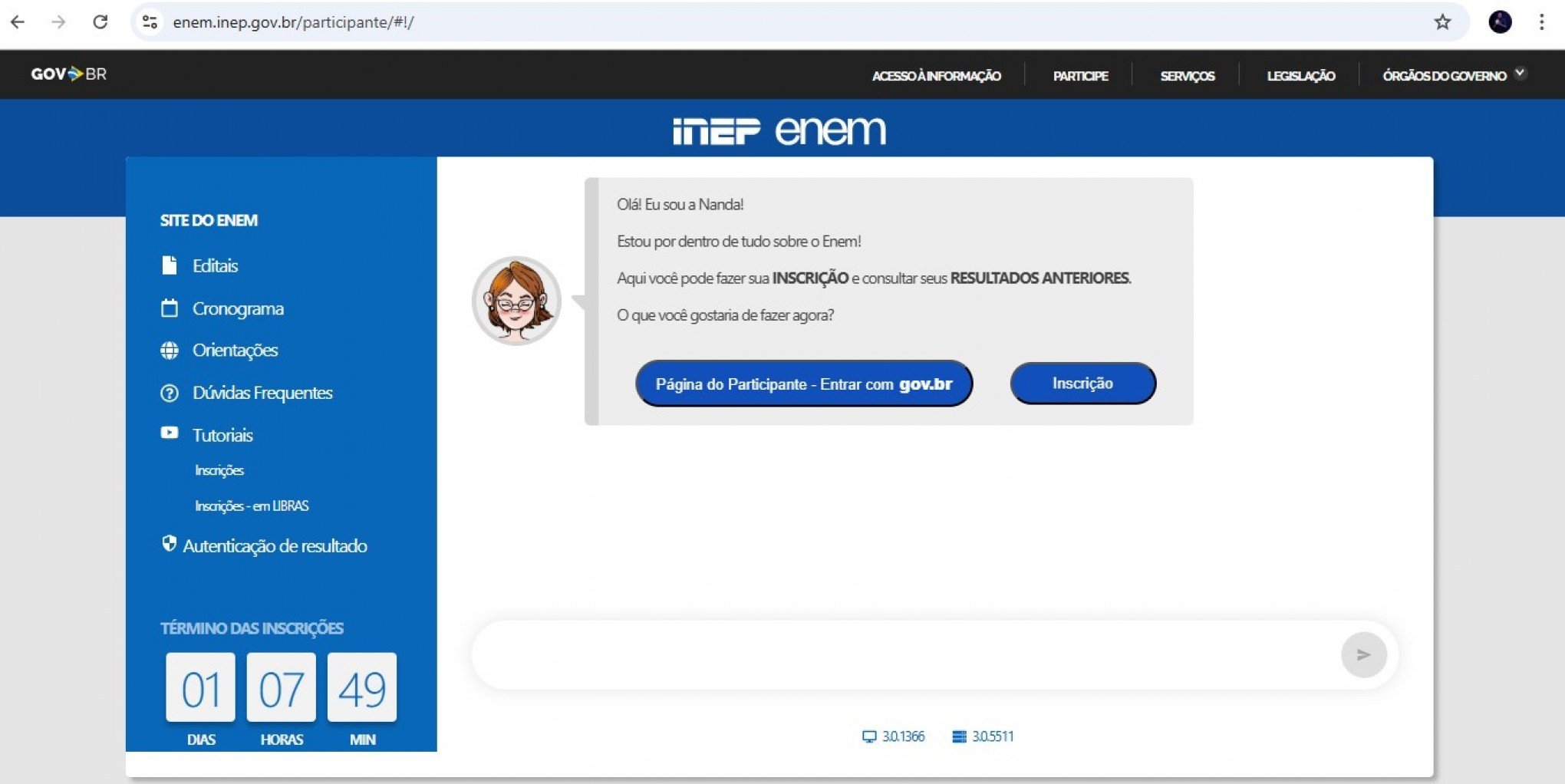Viewport: 1565px width, 784px height.
Task: Reload the ENEM page
Action: point(100,22)
